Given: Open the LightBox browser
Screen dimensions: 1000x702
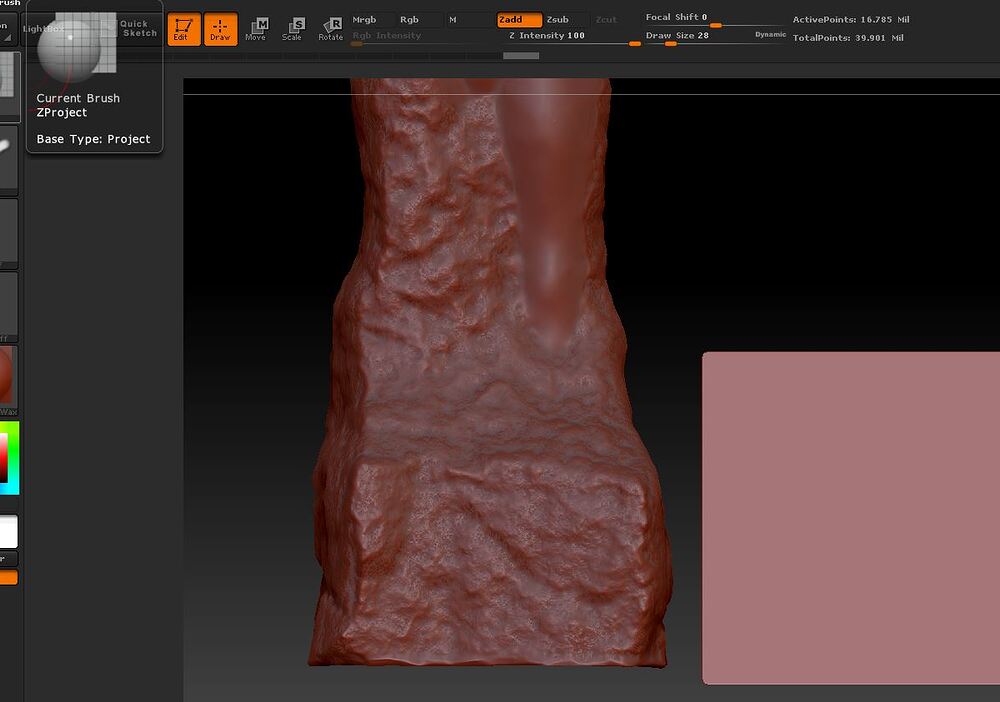Looking at the screenshot, I should 43,29.
